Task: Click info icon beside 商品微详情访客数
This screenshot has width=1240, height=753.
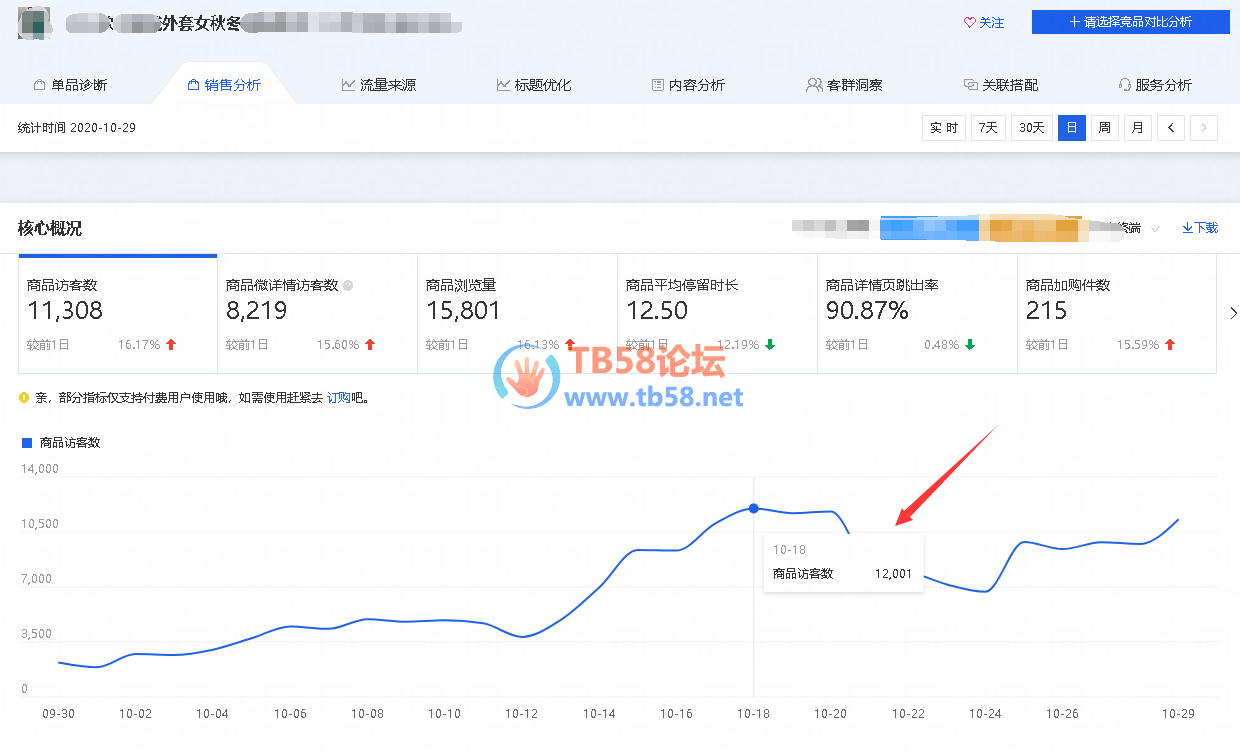Action: pyautogui.click(x=348, y=286)
